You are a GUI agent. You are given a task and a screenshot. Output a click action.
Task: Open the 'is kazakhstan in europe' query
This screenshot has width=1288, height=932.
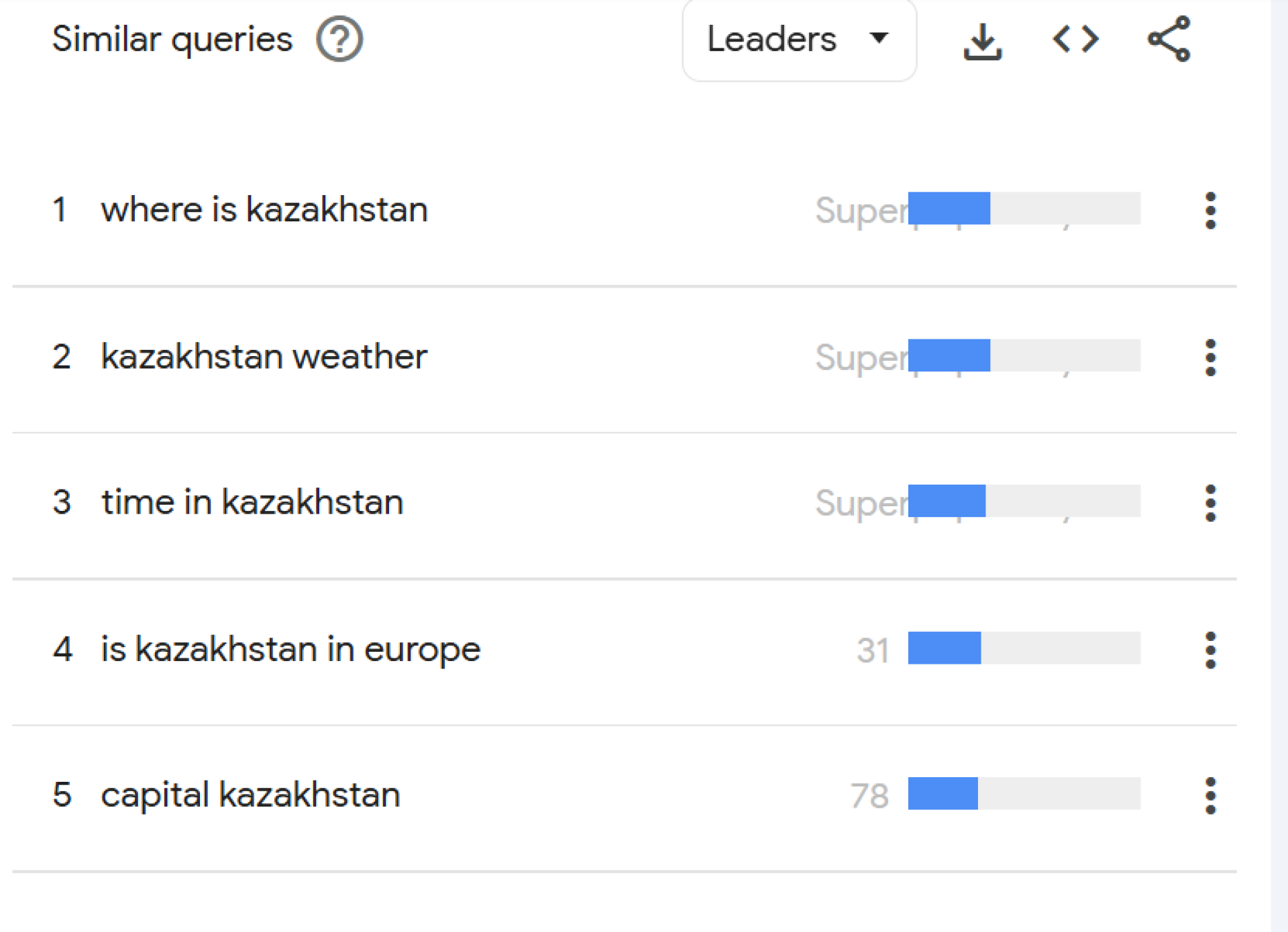coord(290,649)
